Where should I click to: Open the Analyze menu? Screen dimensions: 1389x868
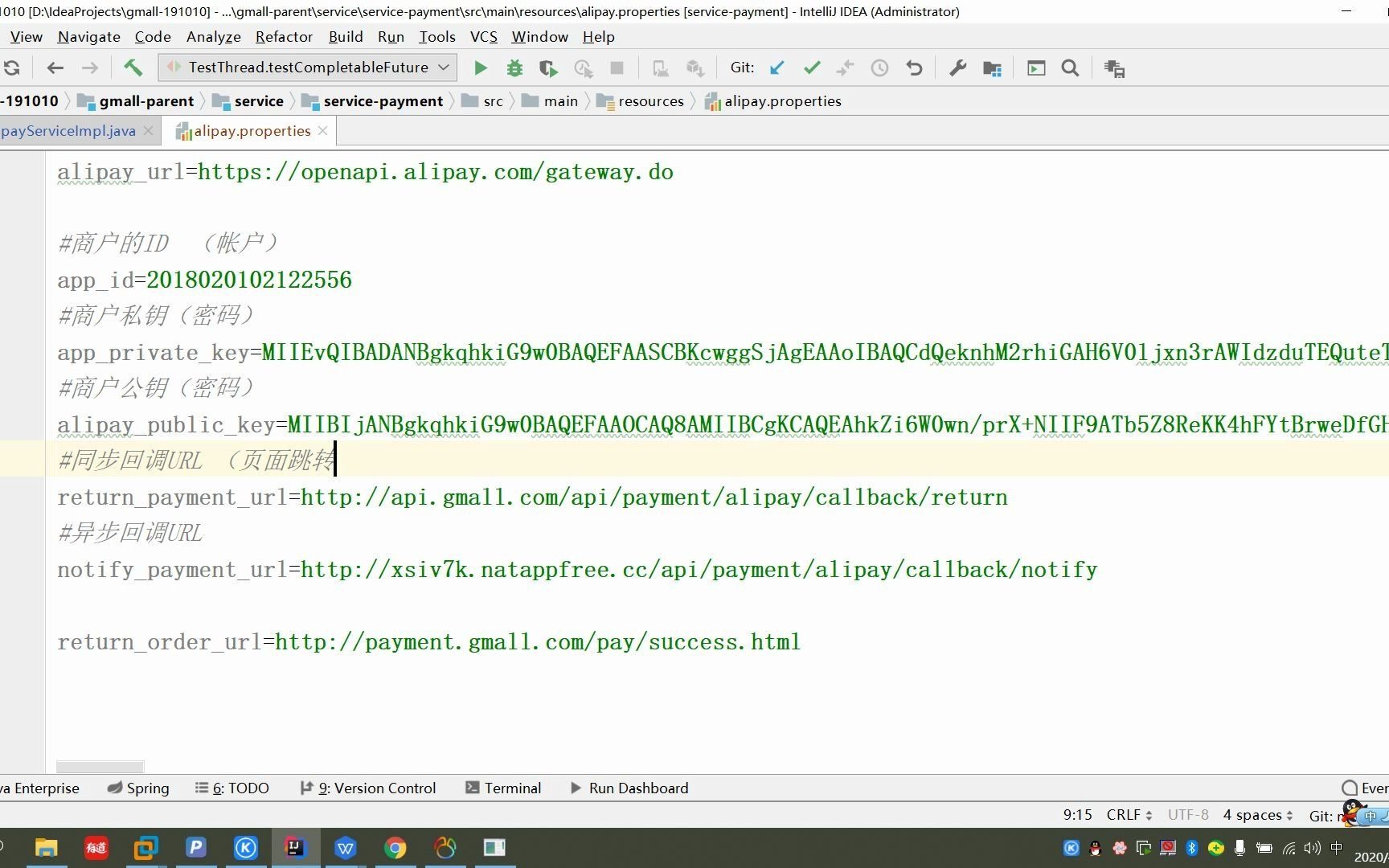coord(213,37)
